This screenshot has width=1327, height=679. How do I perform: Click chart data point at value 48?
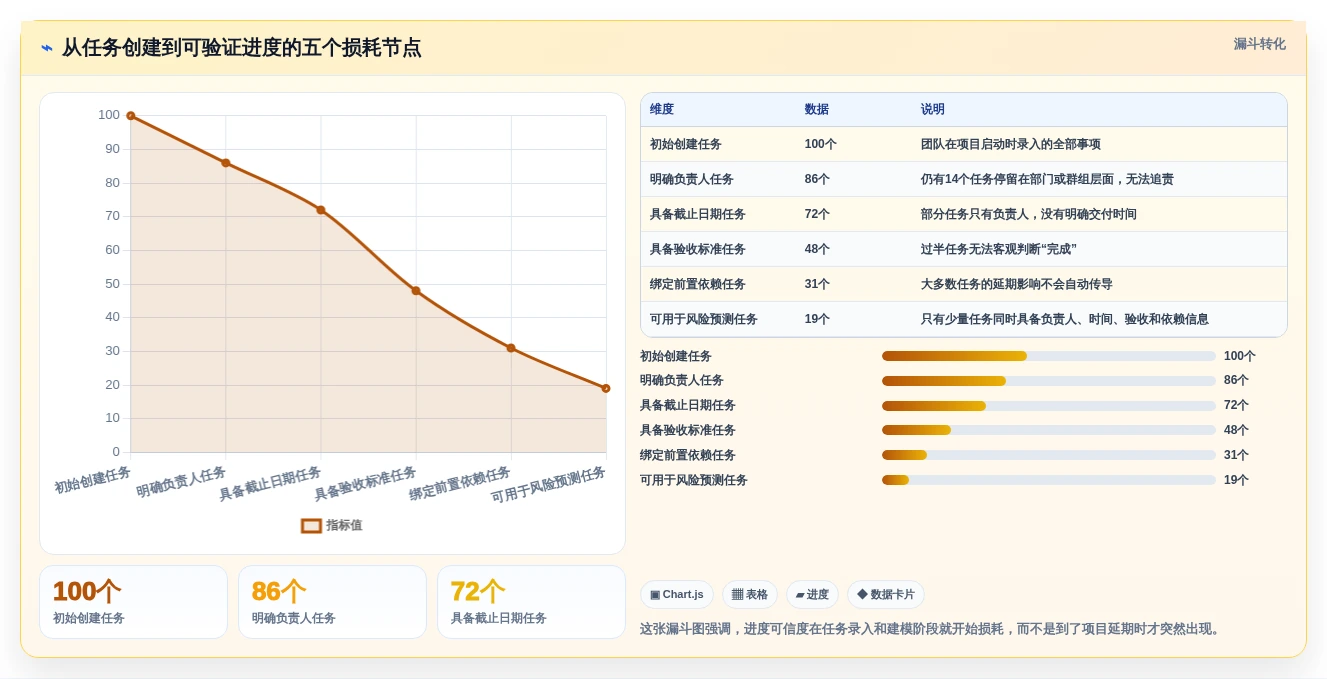coord(416,291)
